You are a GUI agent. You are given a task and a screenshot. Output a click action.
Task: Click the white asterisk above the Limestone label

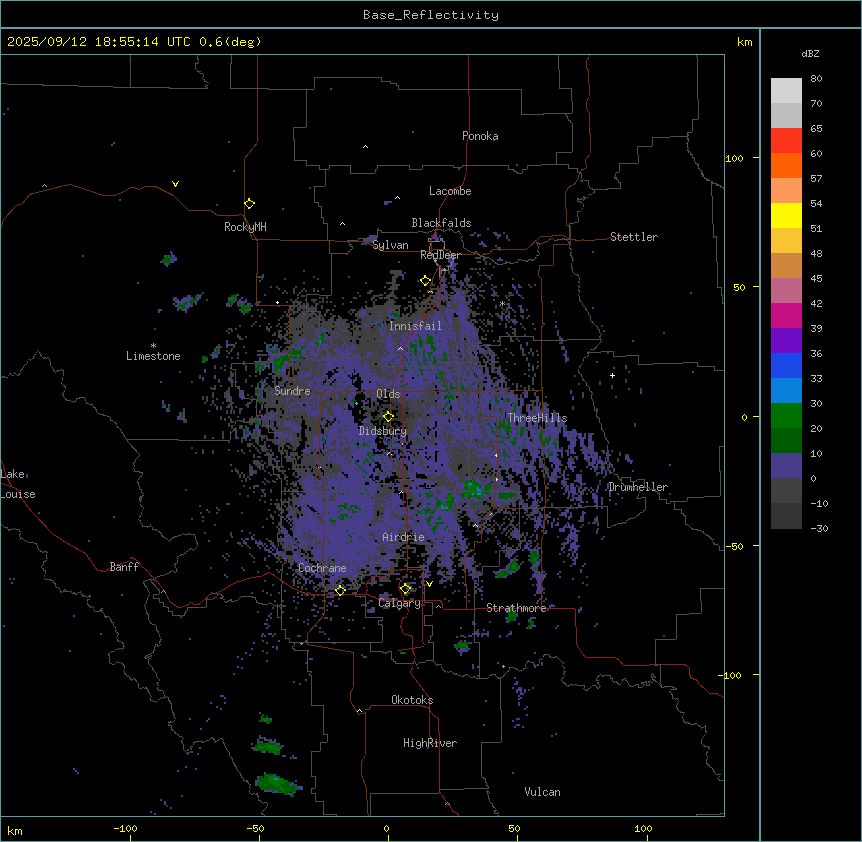153,346
